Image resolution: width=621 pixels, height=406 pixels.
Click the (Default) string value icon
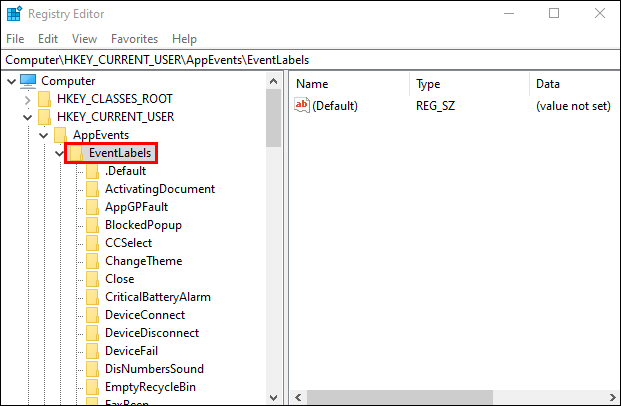pos(302,106)
